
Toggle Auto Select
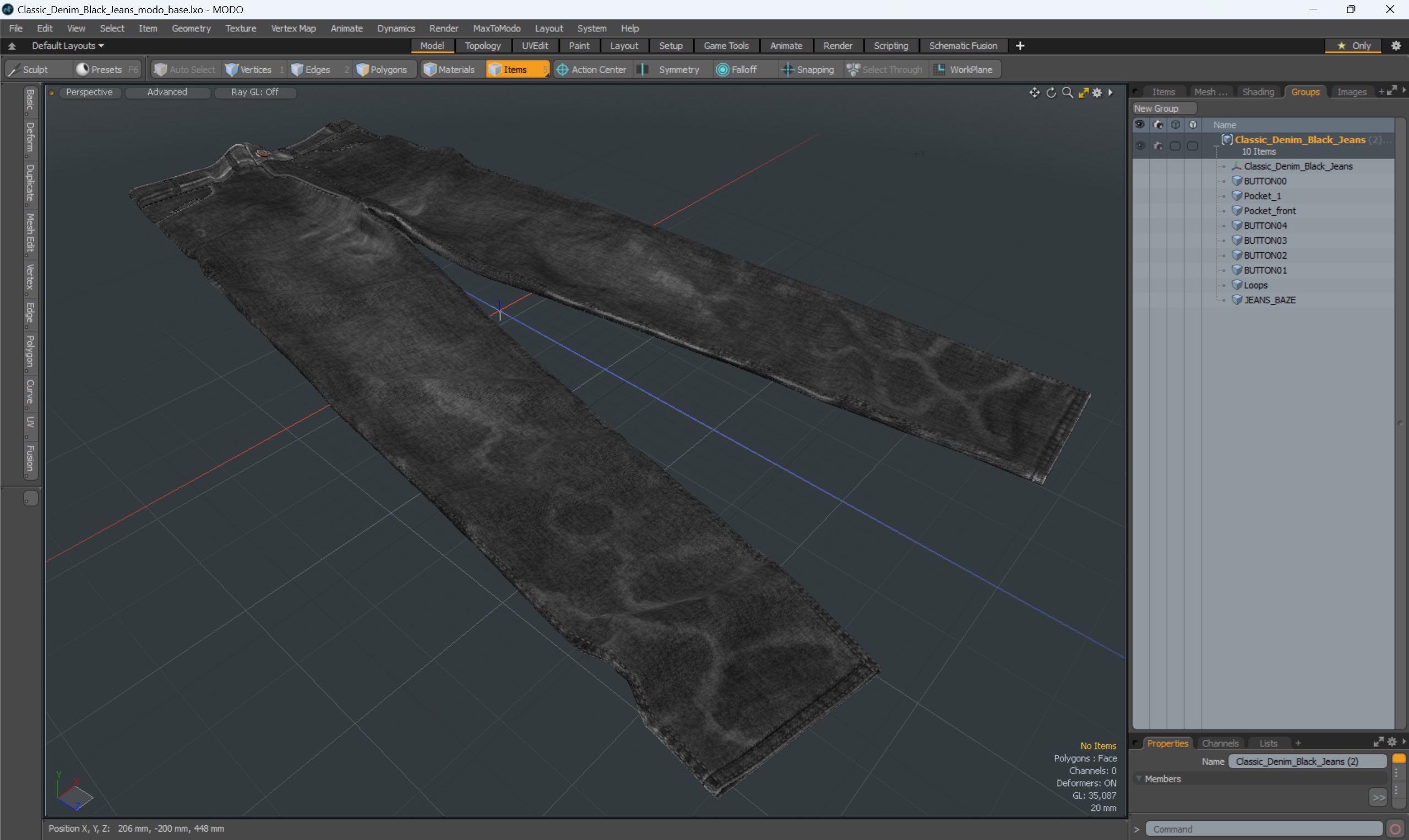coord(185,69)
